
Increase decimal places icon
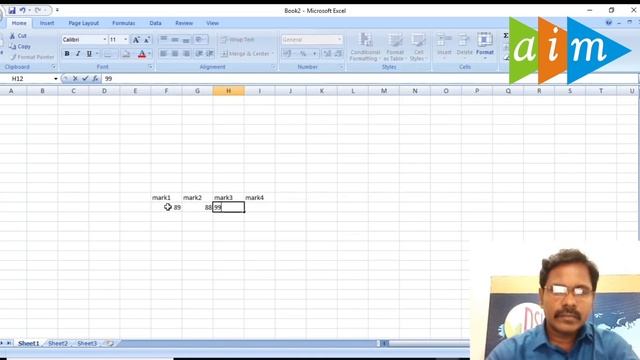[327, 54]
